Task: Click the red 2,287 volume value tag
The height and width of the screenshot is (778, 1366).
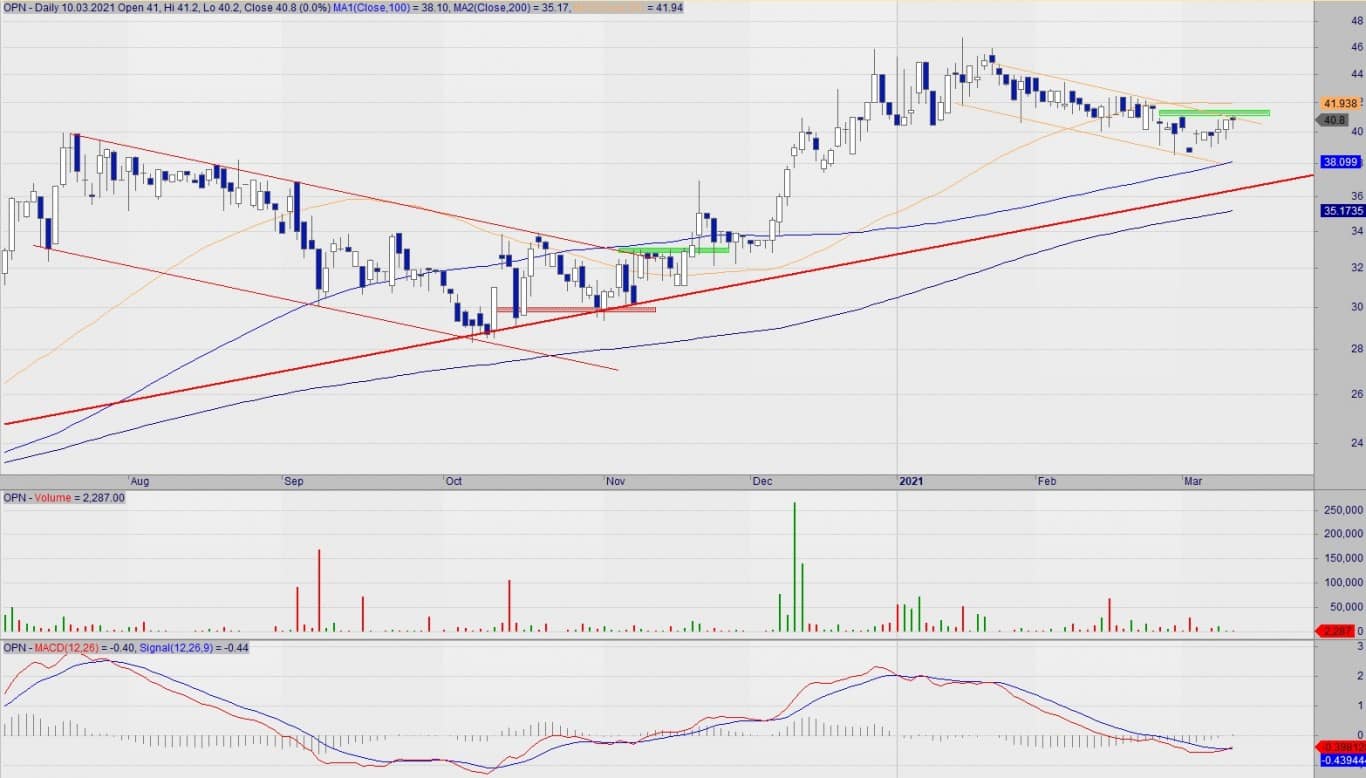Action: point(1339,631)
